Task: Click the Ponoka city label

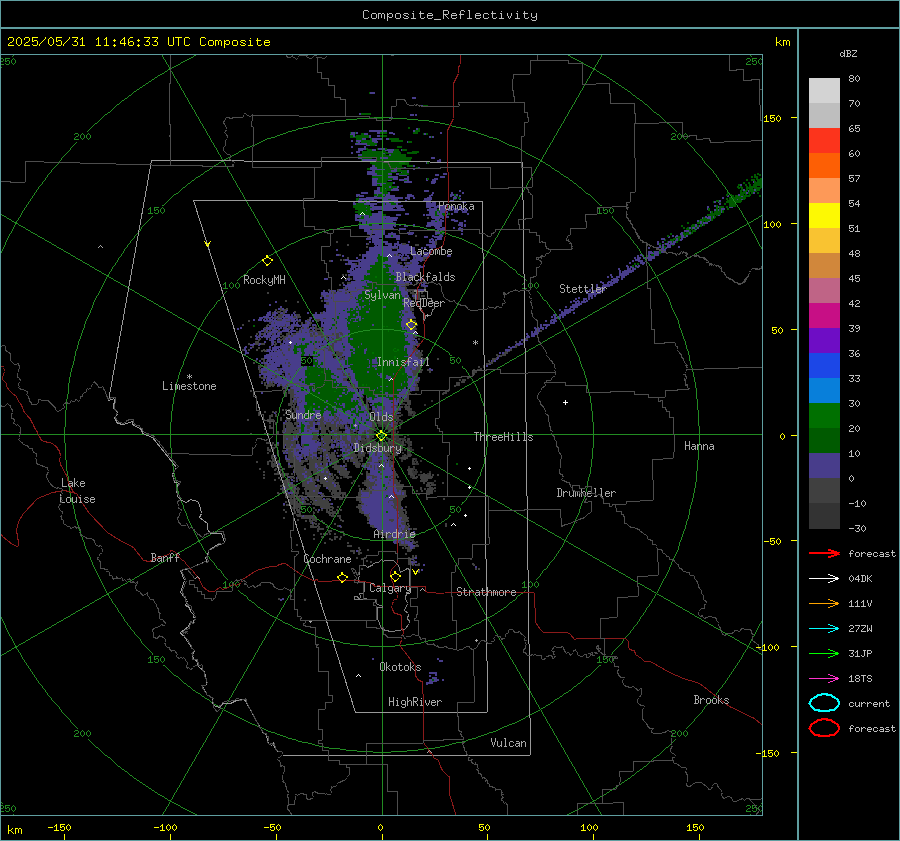Action: (x=456, y=206)
